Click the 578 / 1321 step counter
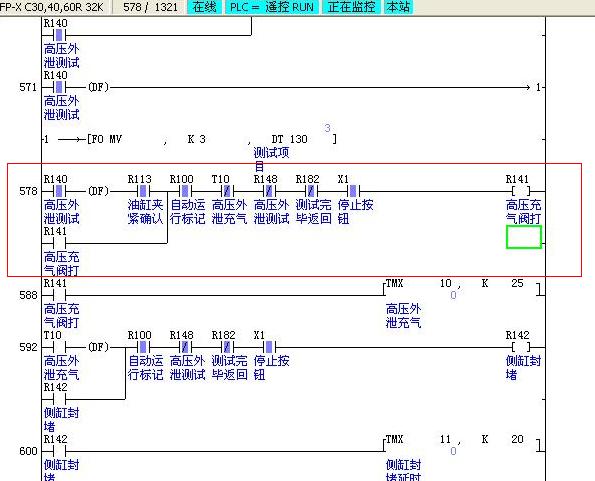Image resolution: width=595 pixels, height=481 pixels. [150, 7]
